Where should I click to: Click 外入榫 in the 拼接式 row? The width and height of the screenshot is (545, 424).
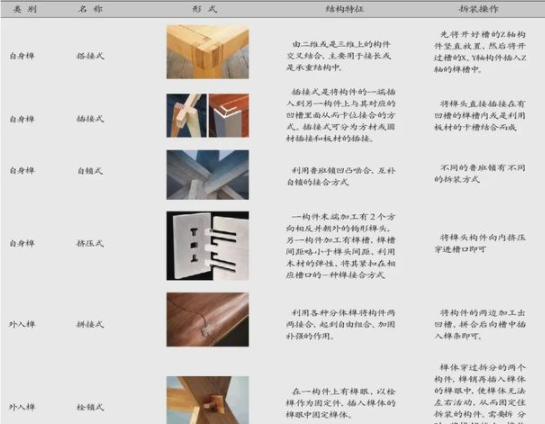click(x=22, y=325)
